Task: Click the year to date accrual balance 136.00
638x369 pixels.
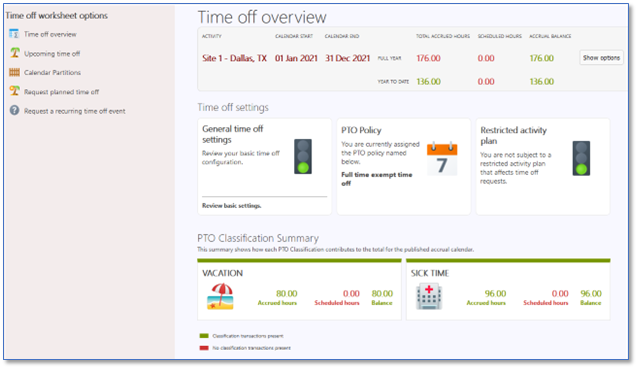Action: tap(542, 81)
